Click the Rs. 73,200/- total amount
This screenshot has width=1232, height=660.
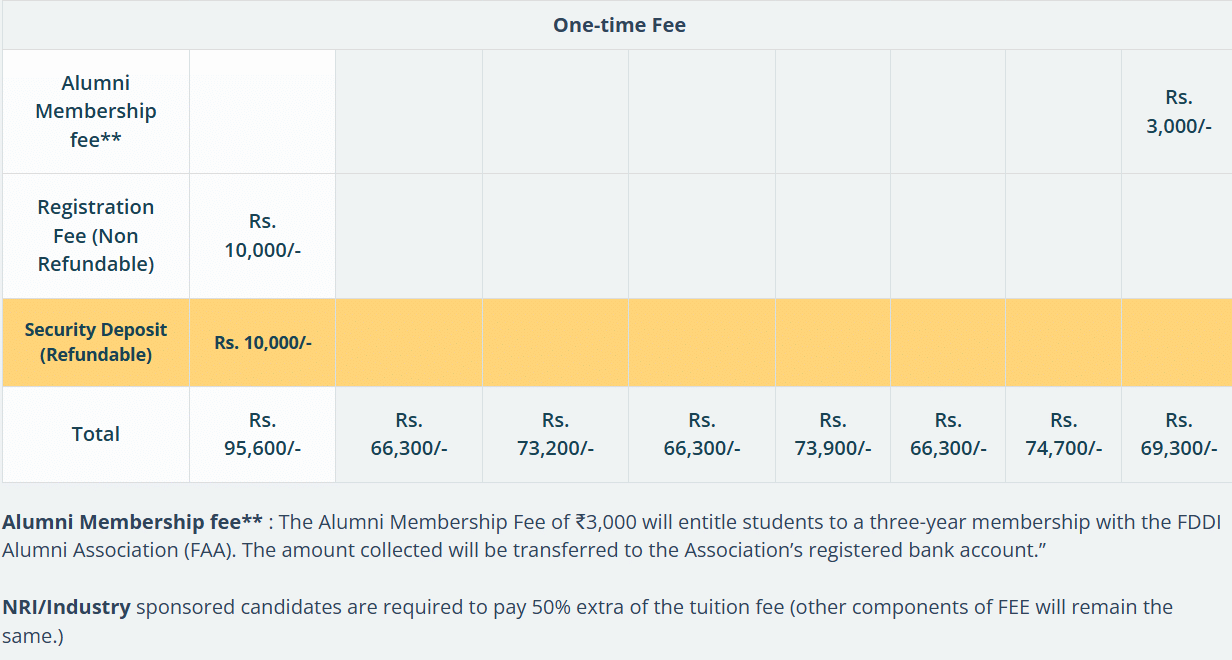tap(555, 434)
